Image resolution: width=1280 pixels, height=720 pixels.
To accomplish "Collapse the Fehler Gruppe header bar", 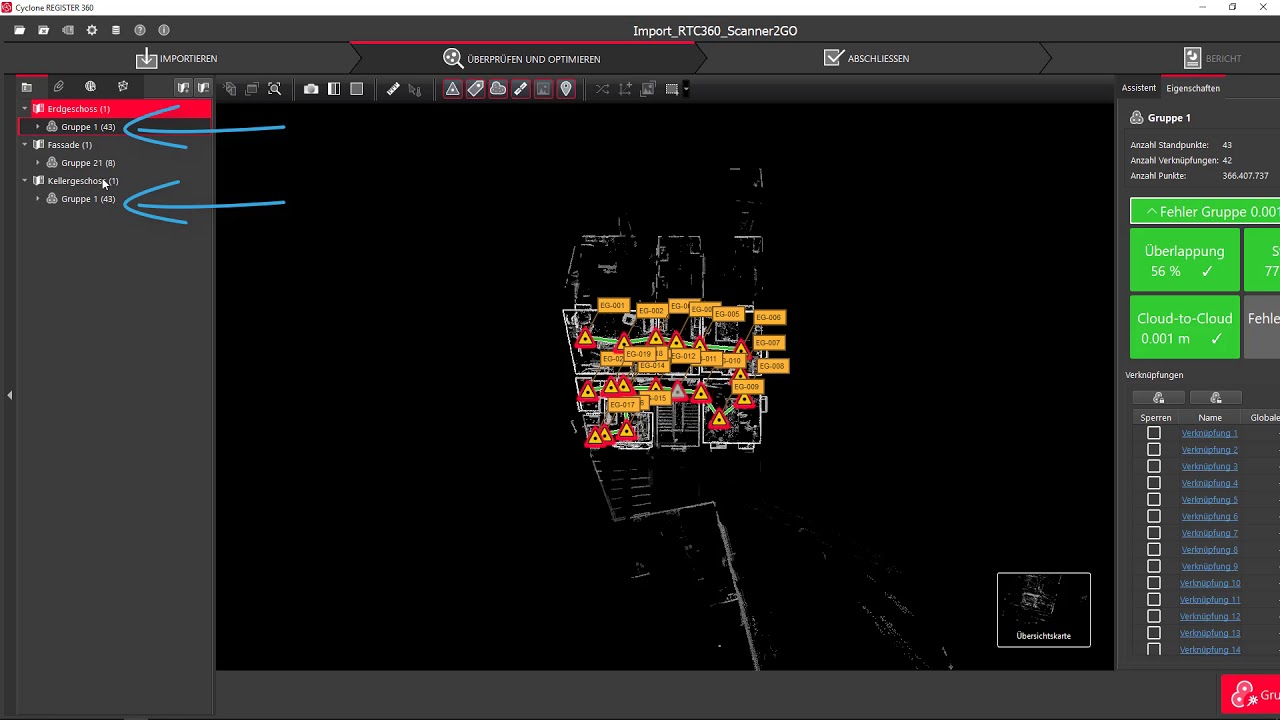I will 1205,212.
